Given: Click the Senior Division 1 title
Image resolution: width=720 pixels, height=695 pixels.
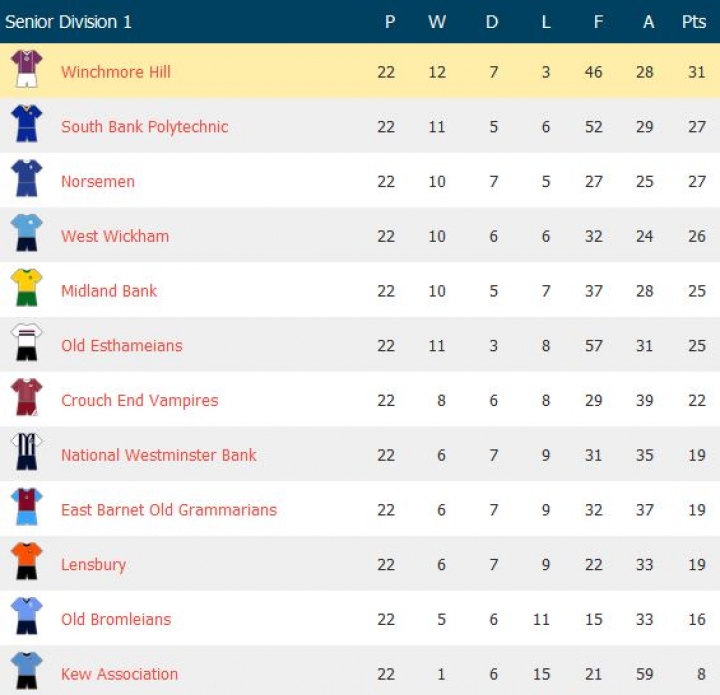Looking at the screenshot, I should [68, 22].
